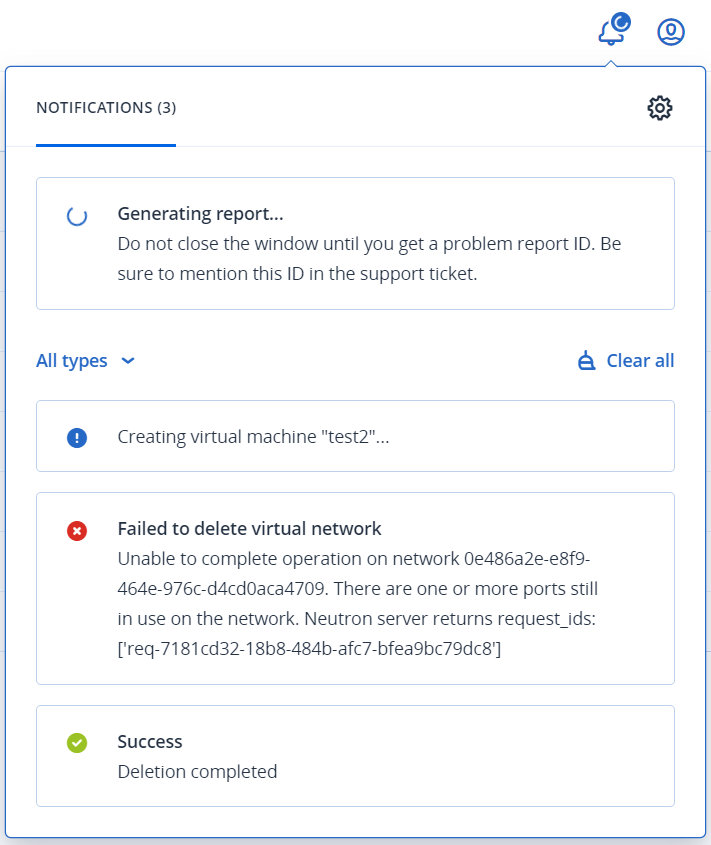711x845 pixels.
Task: Click the blue info icon for test2 creation
Action: (x=77, y=438)
